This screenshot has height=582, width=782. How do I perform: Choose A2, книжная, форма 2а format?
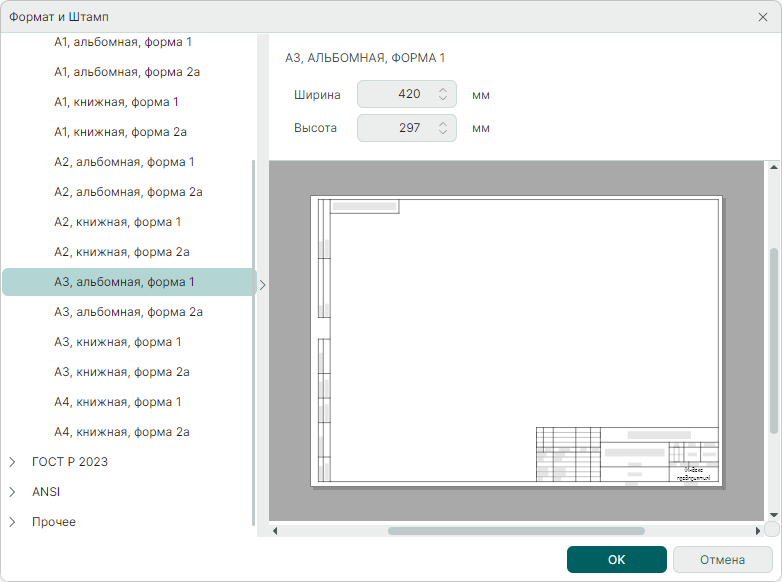tap(121, 252)
